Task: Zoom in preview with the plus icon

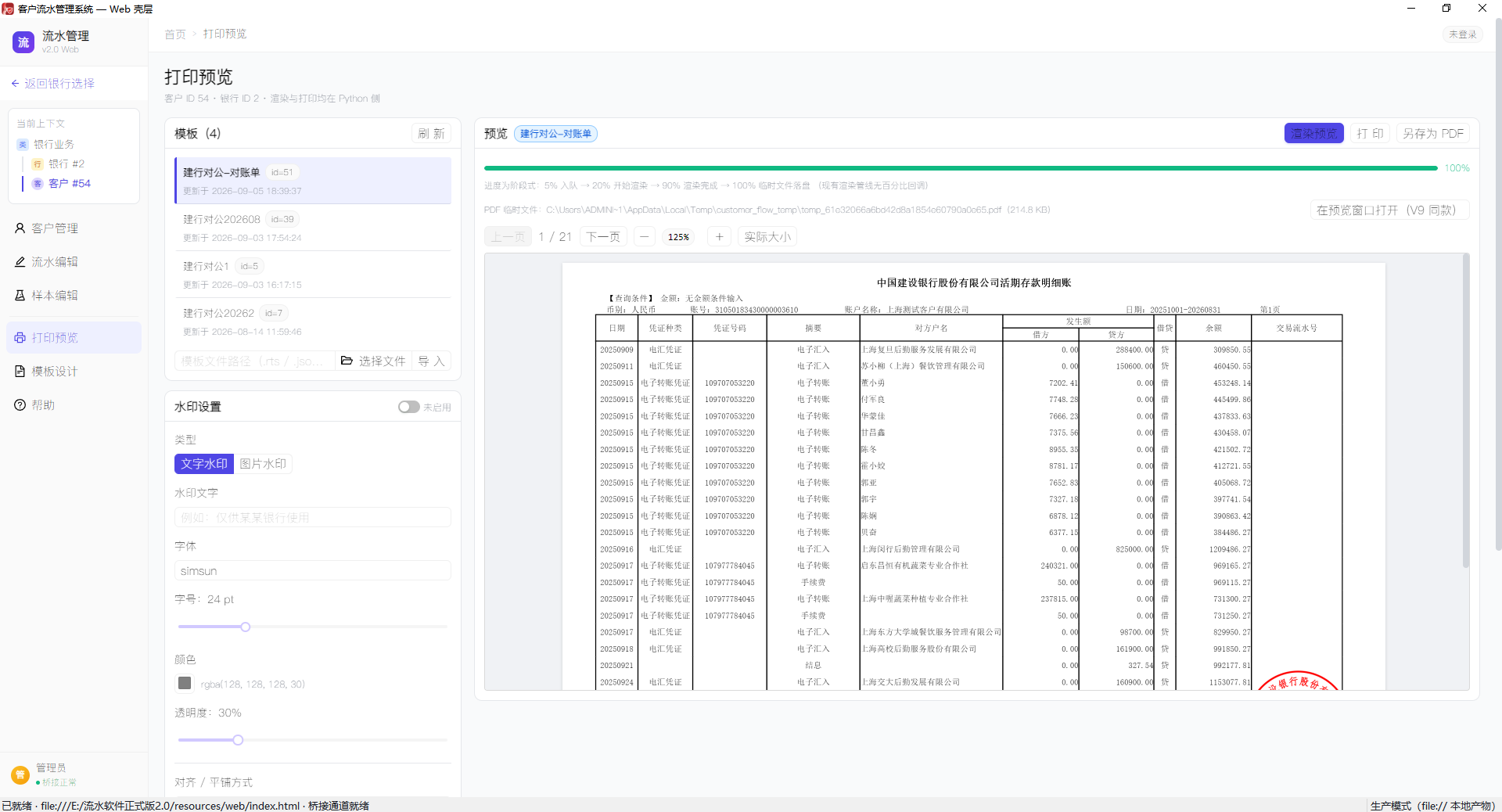Action: 719,237
